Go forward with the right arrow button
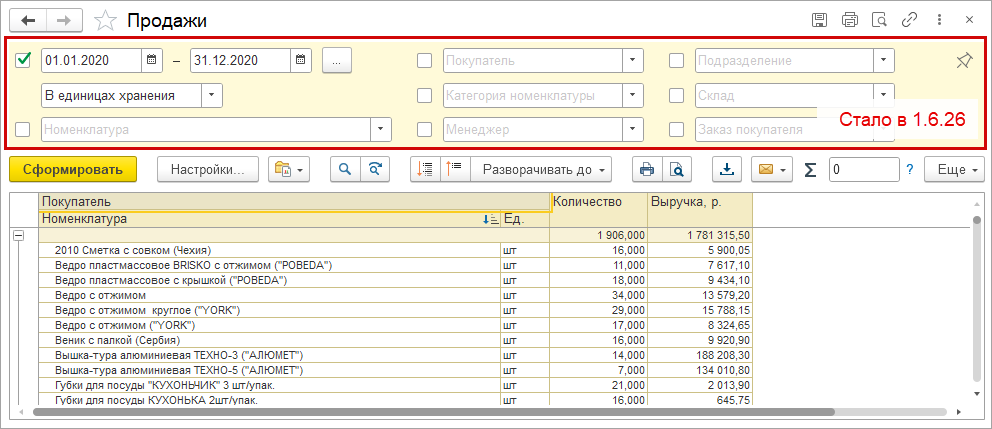 (63, 20)
